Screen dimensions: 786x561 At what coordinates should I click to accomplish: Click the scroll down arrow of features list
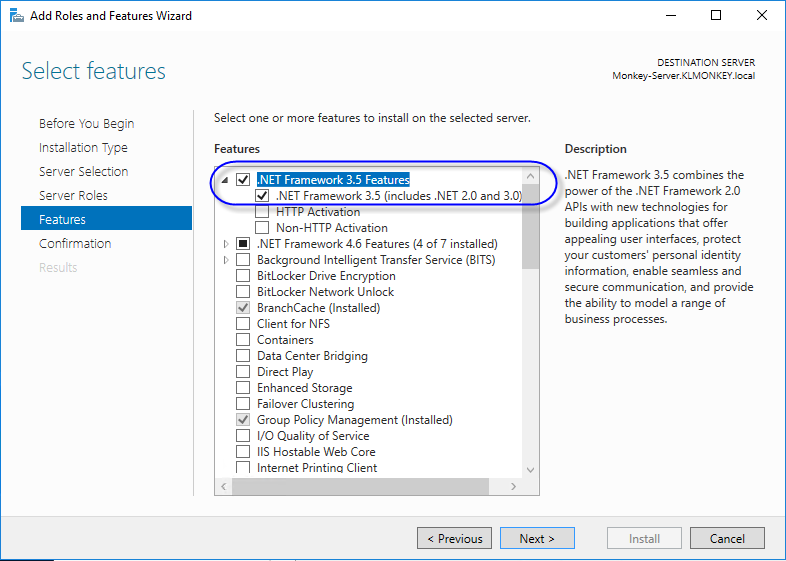pos(530,470)
